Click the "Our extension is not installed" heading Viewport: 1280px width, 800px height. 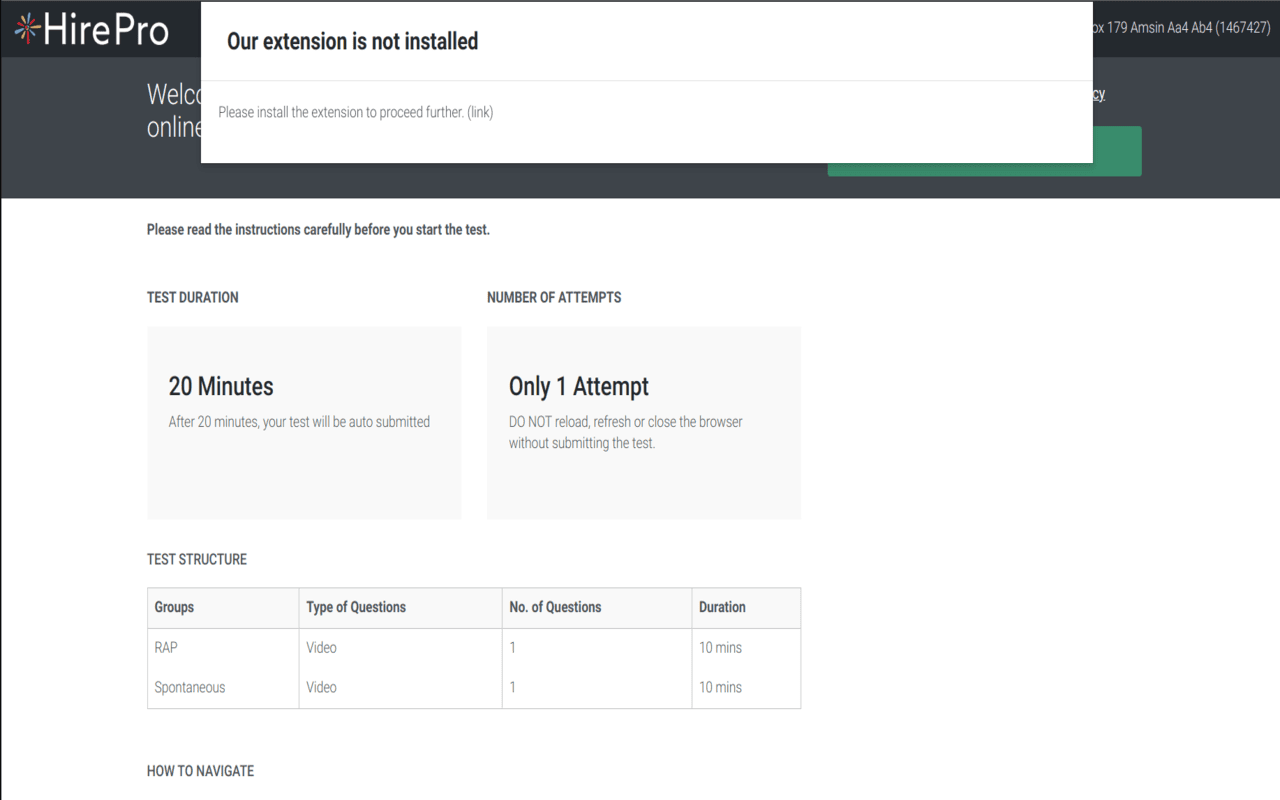(352, 41)
